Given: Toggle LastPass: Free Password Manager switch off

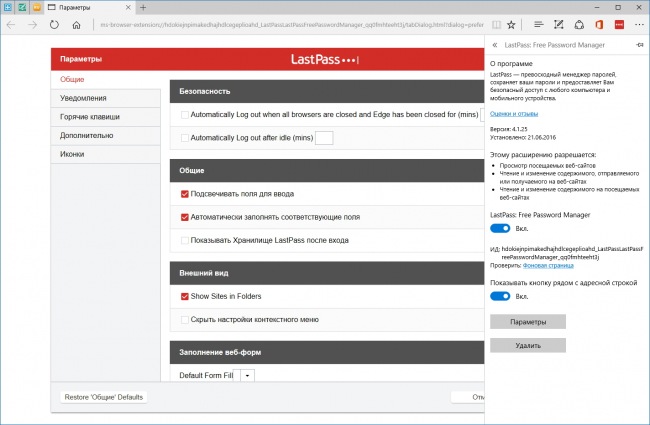Looking at the screenshot, I should (x=500, y=228).
